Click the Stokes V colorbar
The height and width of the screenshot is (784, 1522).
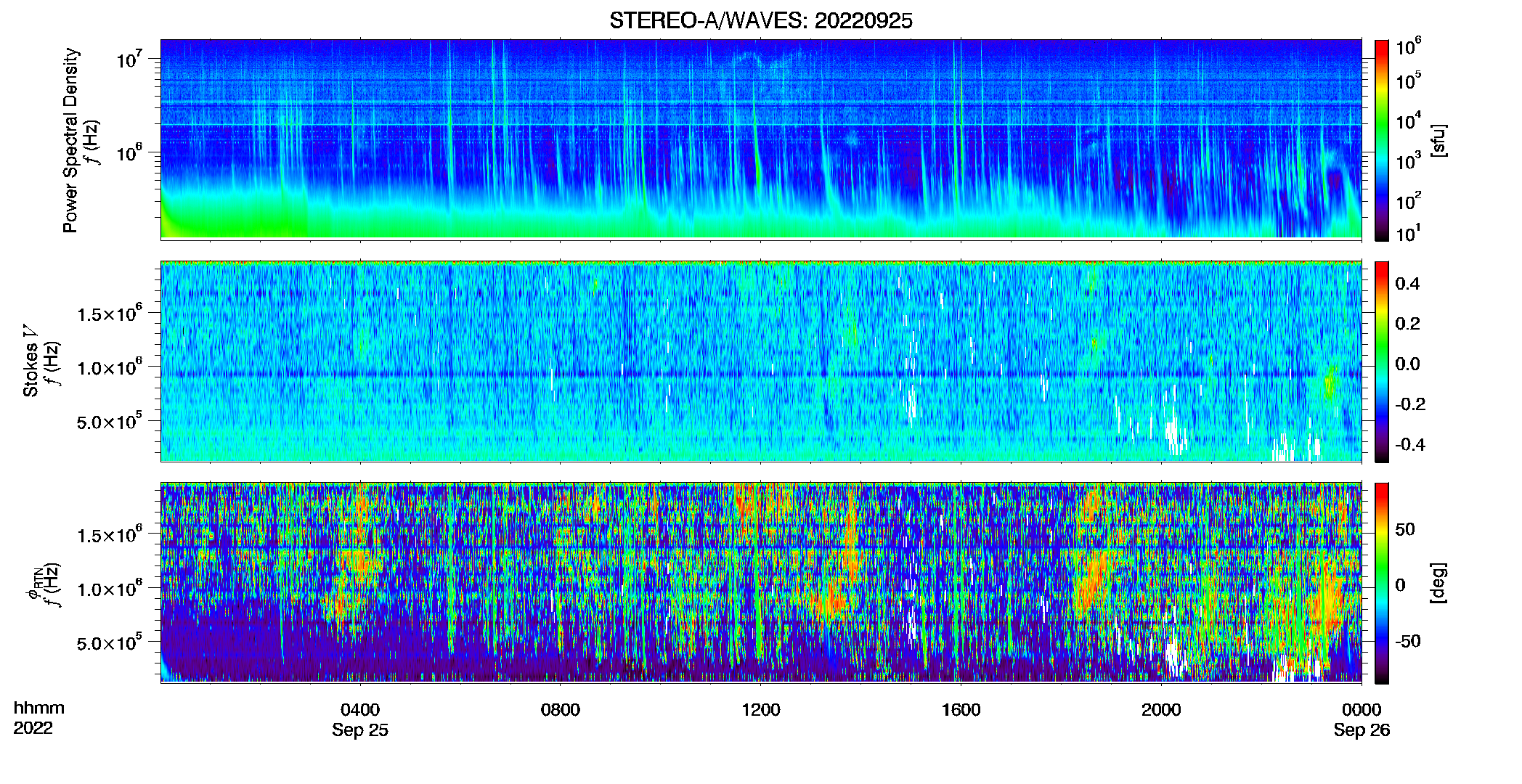click(x=1382, y=362)
